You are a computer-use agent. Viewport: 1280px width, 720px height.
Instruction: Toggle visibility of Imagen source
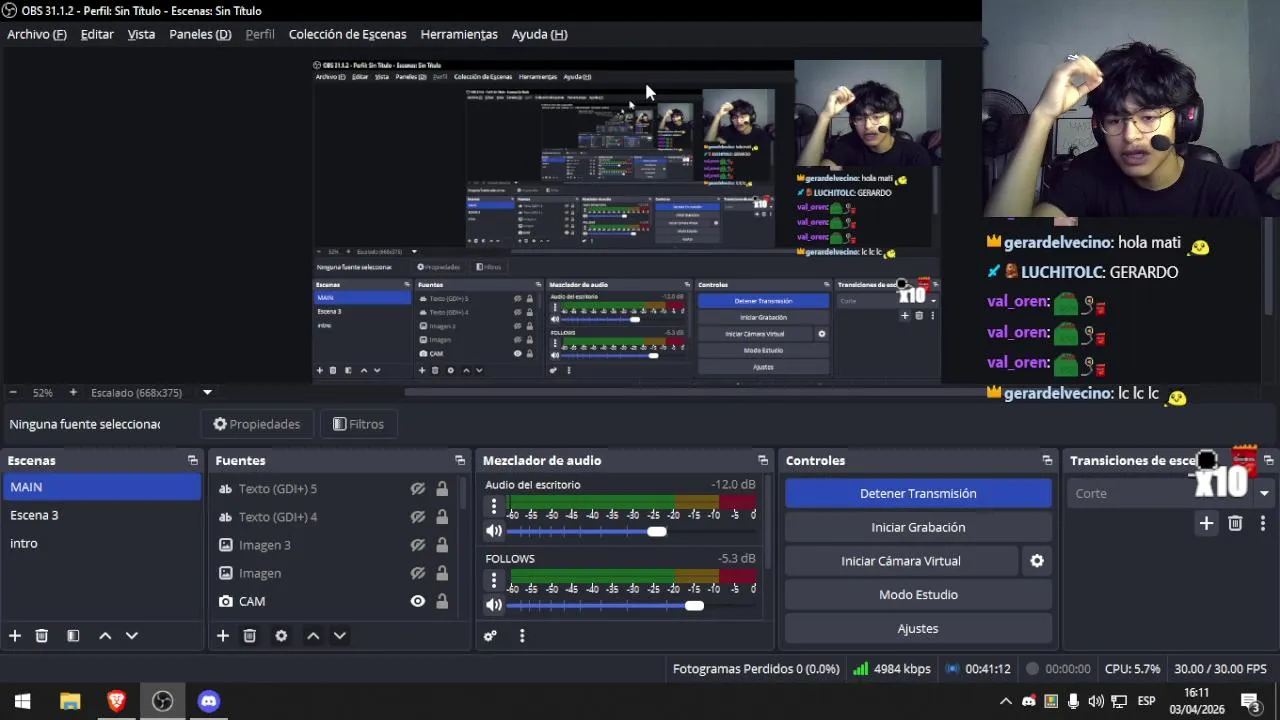[x=418, y=573]
